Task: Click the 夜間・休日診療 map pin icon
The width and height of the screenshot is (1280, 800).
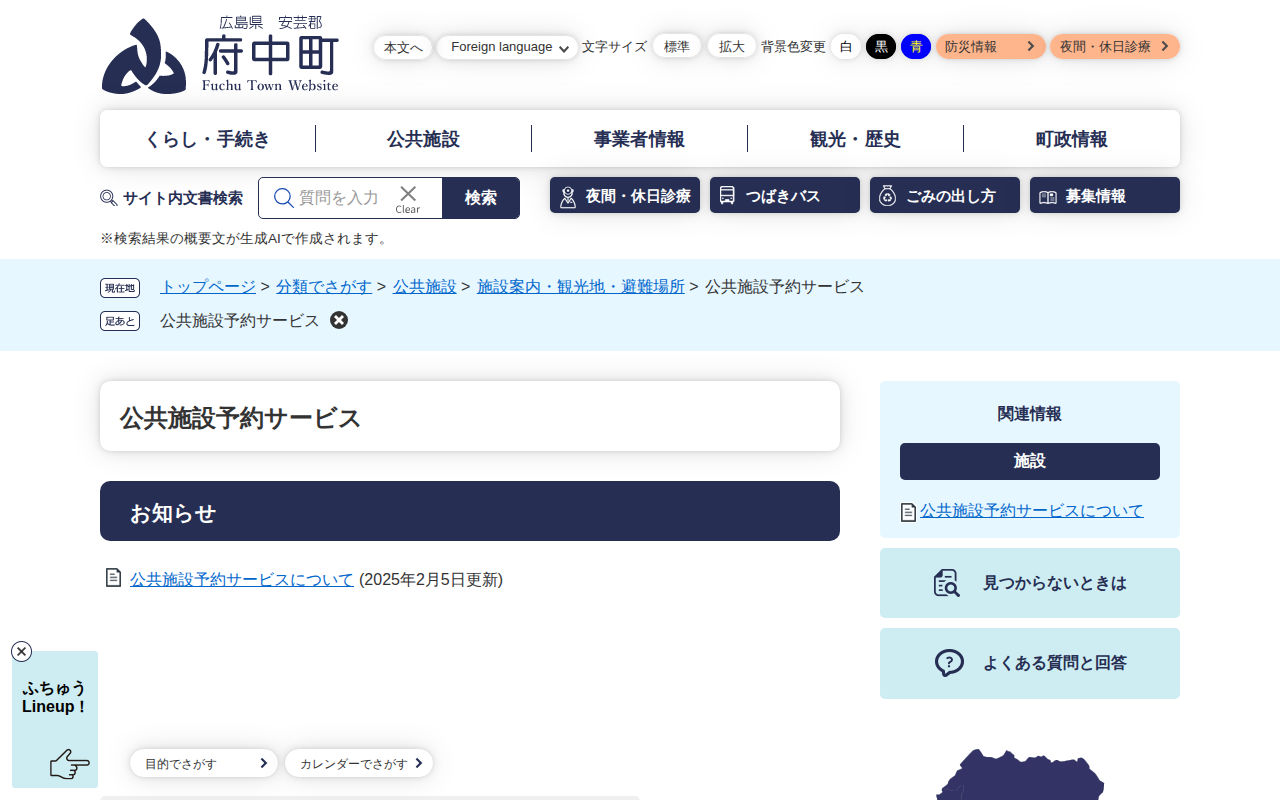Action: [x=567, y=194]
